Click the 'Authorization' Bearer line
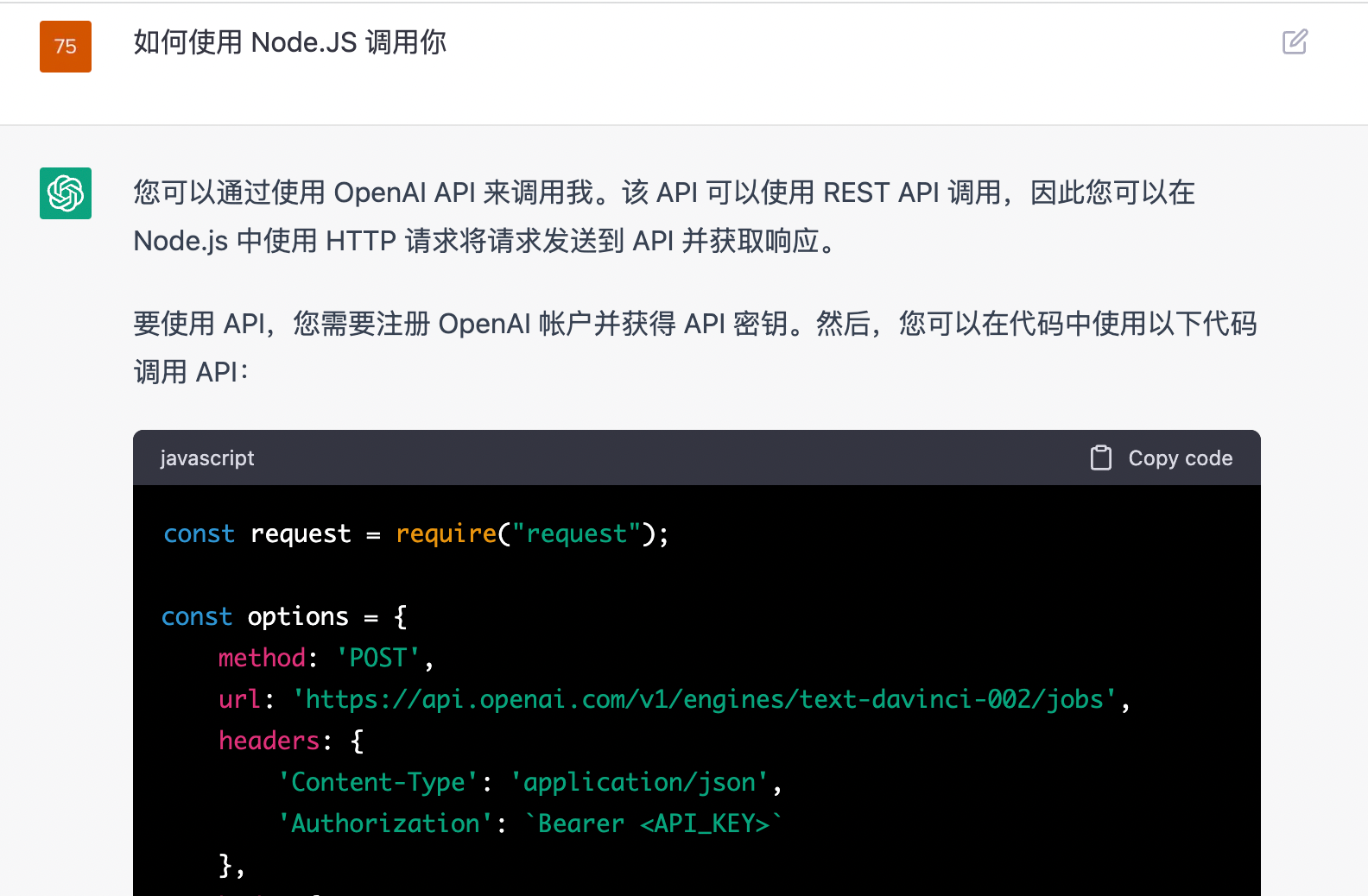Screen dimensions: 1368x896 (529, 824)
